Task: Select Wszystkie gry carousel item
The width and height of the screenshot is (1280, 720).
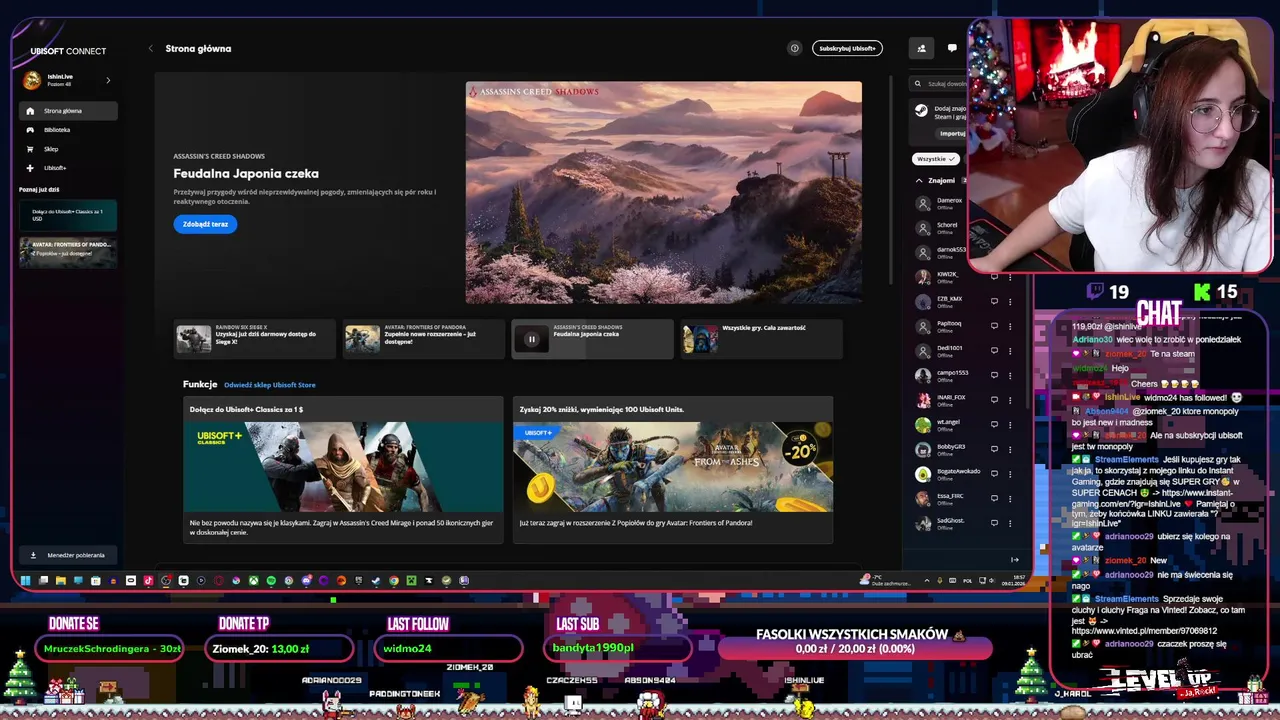Action: tap(761, 339)
